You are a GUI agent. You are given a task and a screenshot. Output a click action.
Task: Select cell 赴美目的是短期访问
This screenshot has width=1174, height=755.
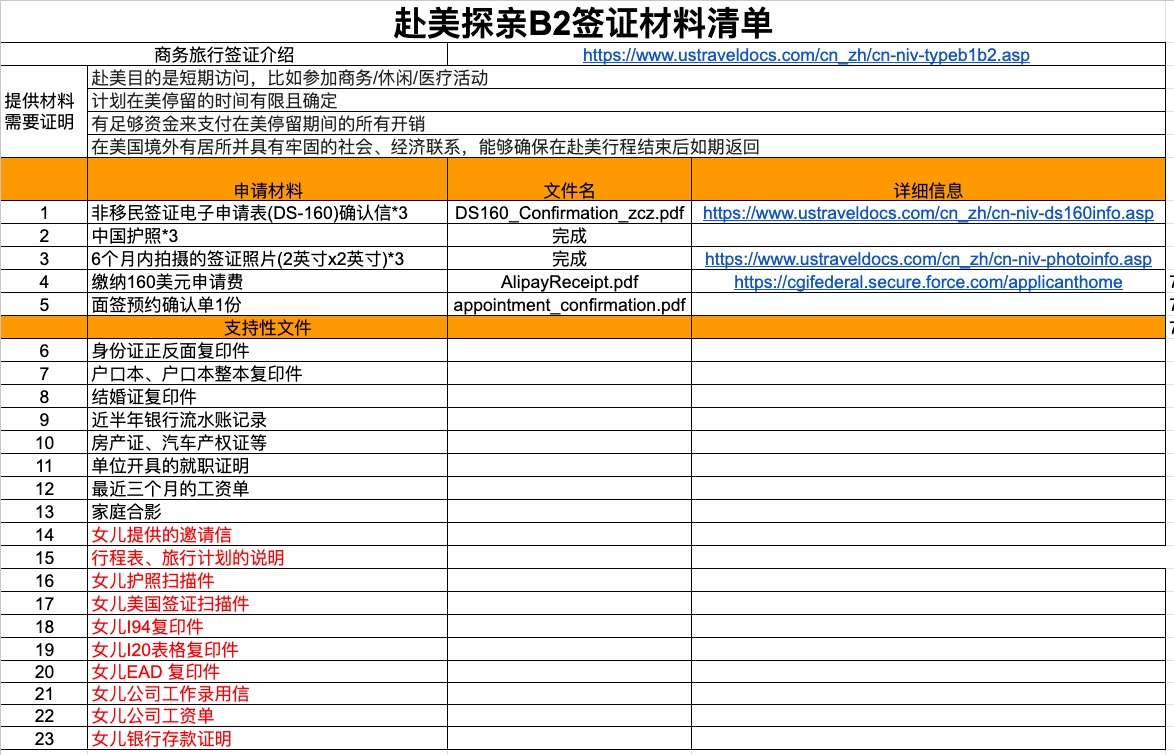coord(626,78)
